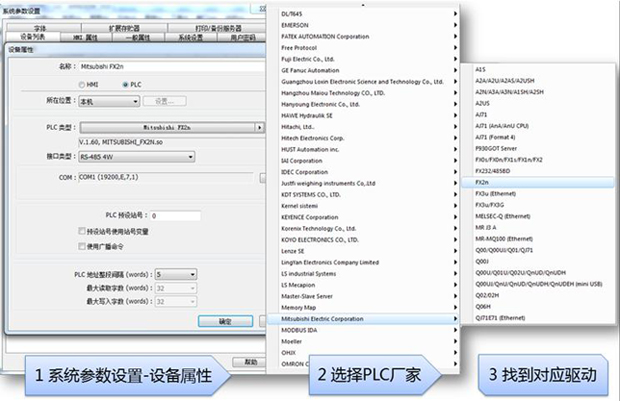Expand the arrow beside IAI Corporation
Image resolution: width=620 pixels, height=401 pixels.
456,161
